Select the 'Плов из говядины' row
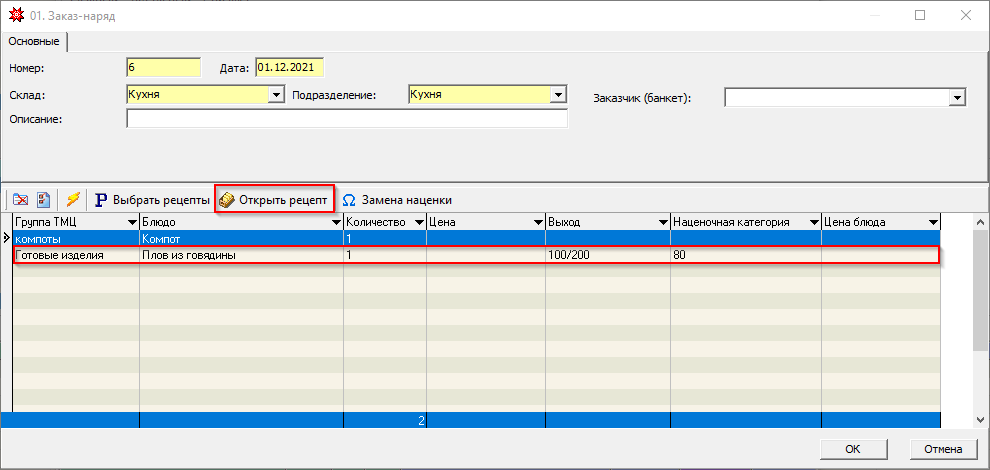 click(240, 255)
